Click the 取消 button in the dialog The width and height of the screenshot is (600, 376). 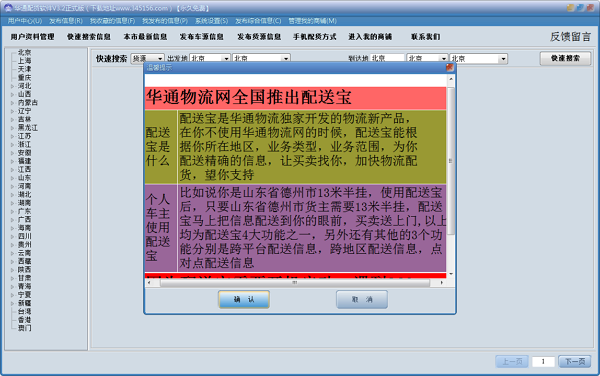click(x=362, y=299)
